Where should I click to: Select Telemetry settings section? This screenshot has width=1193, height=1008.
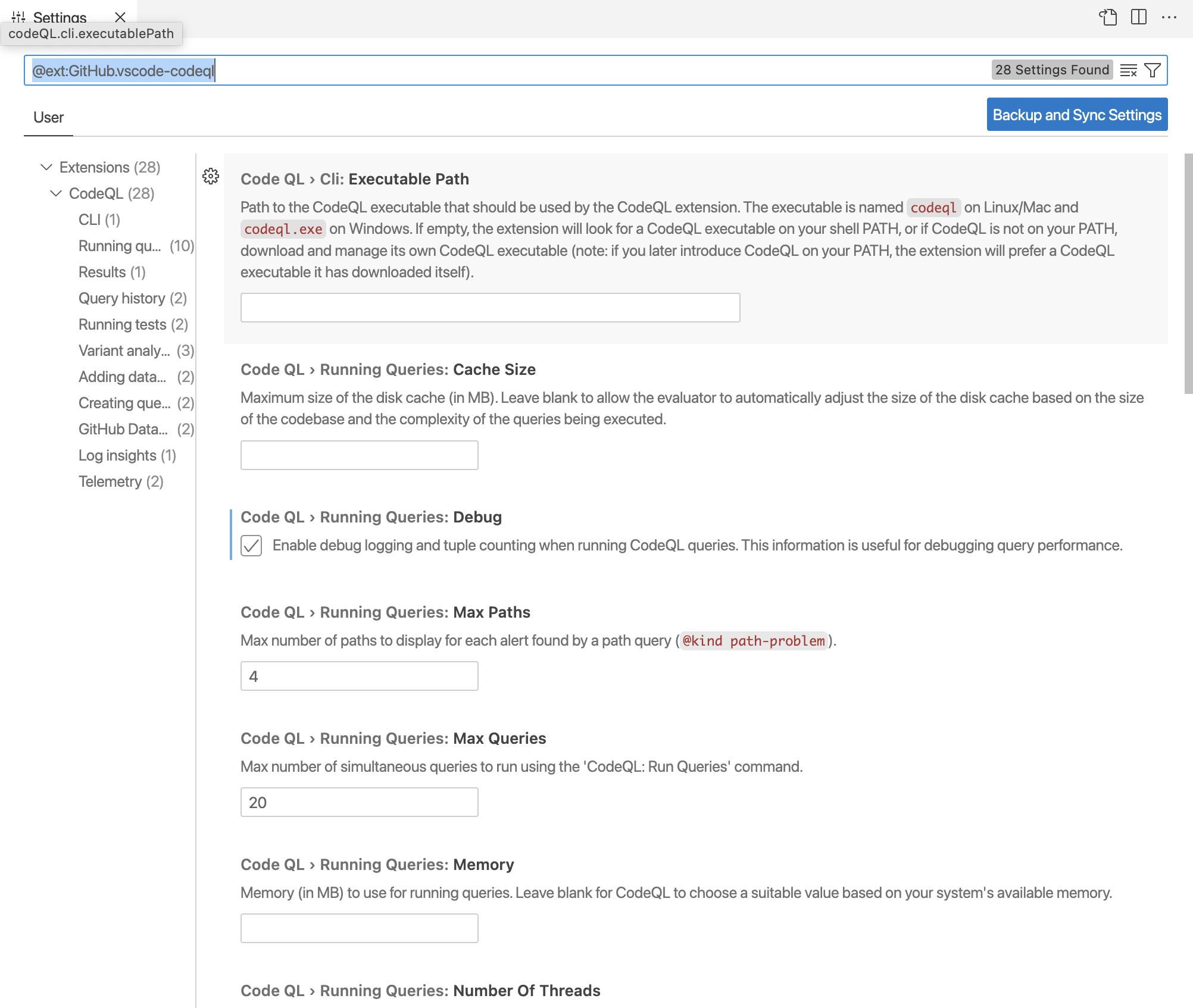point(120,481)
